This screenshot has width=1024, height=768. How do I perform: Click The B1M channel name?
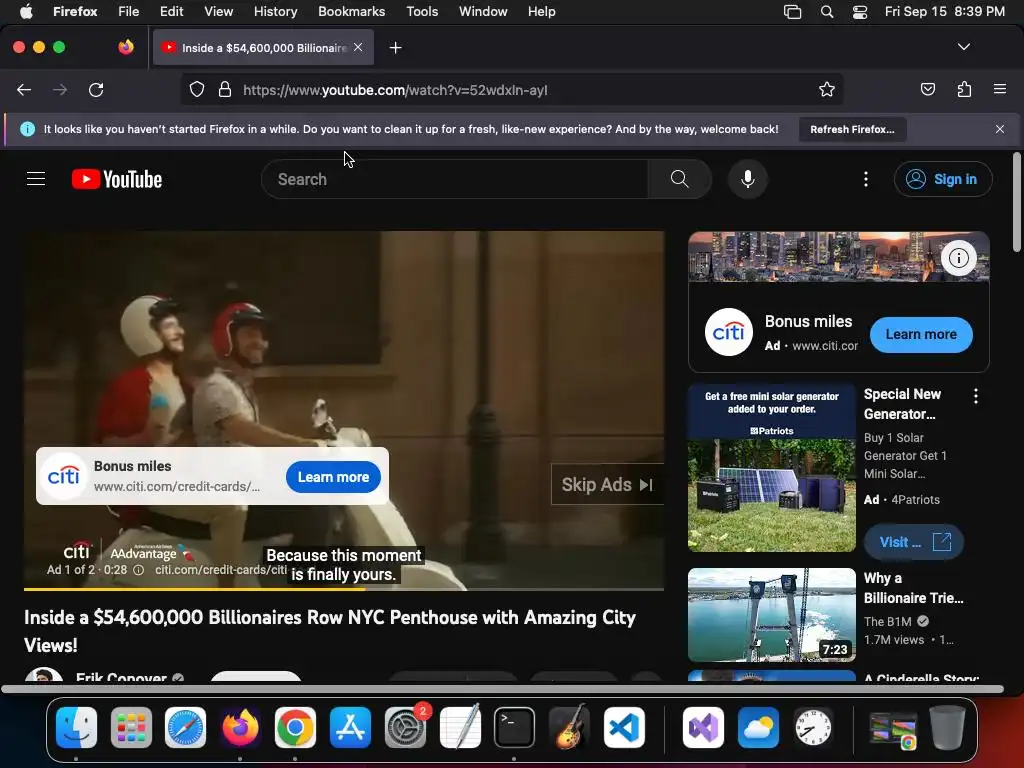888,622
